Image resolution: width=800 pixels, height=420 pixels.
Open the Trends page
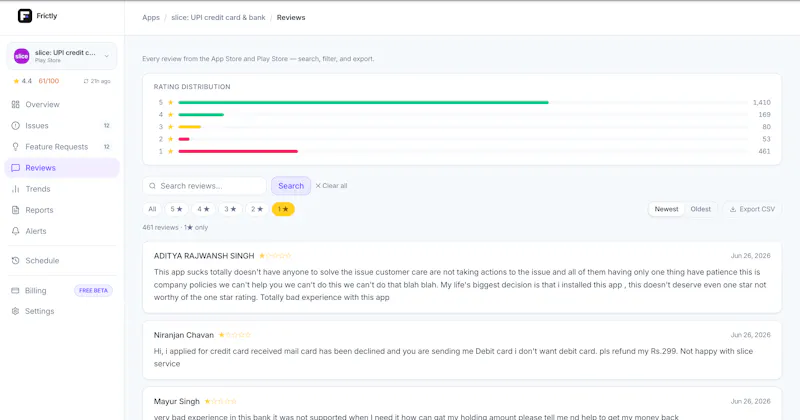62,189
